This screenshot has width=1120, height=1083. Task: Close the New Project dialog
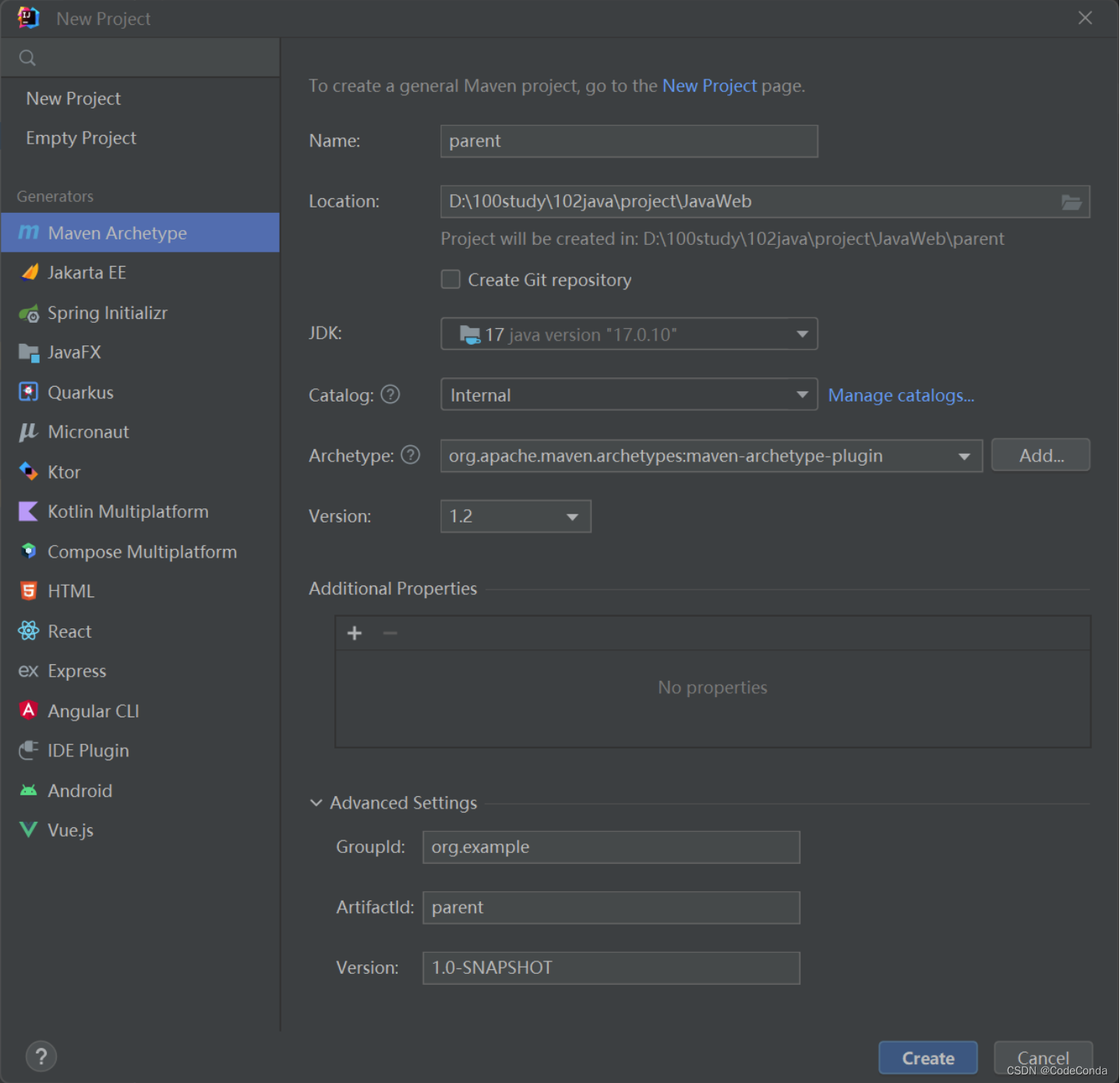tap(1085, 18)
